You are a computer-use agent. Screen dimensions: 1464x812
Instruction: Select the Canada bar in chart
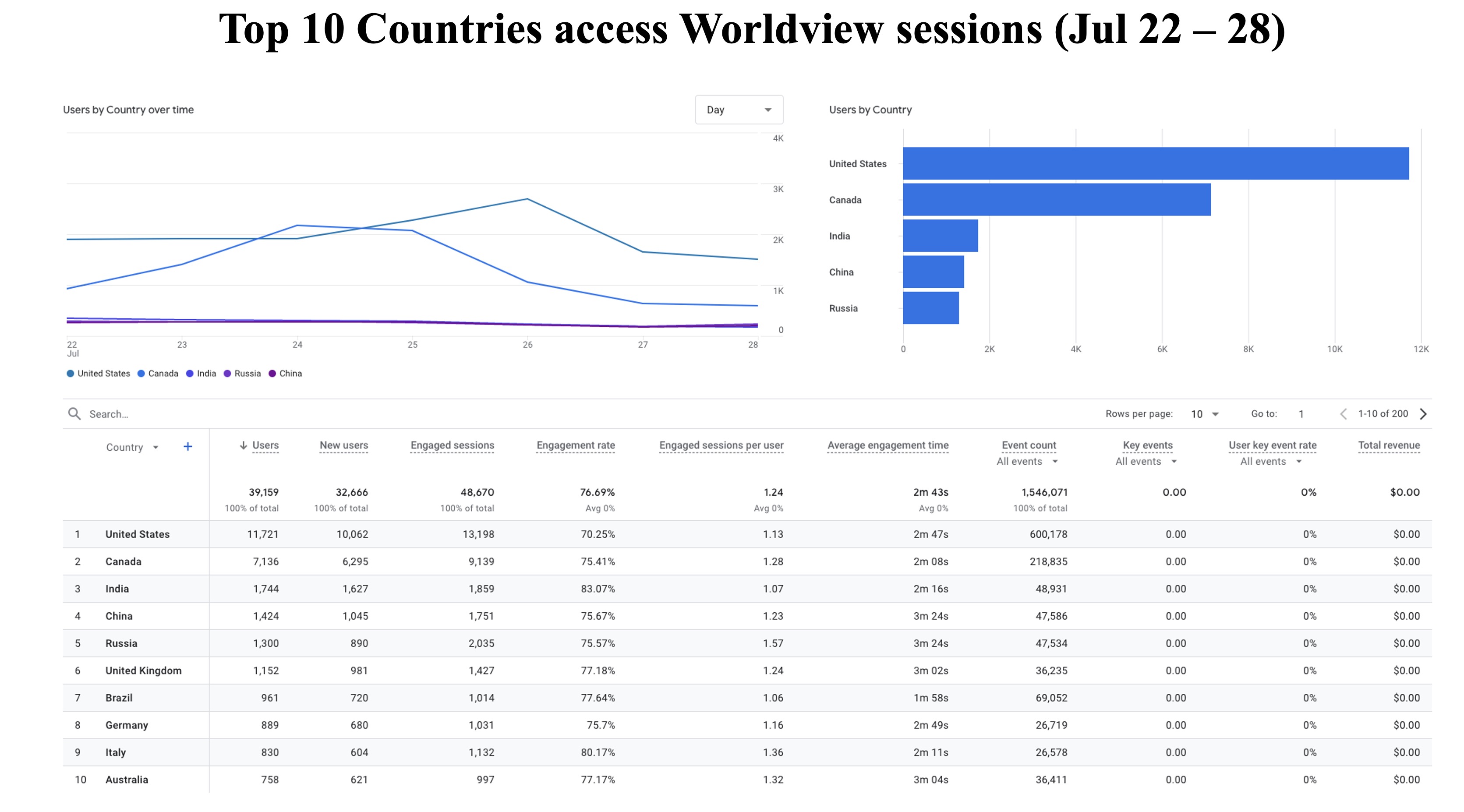point(1057,199)
